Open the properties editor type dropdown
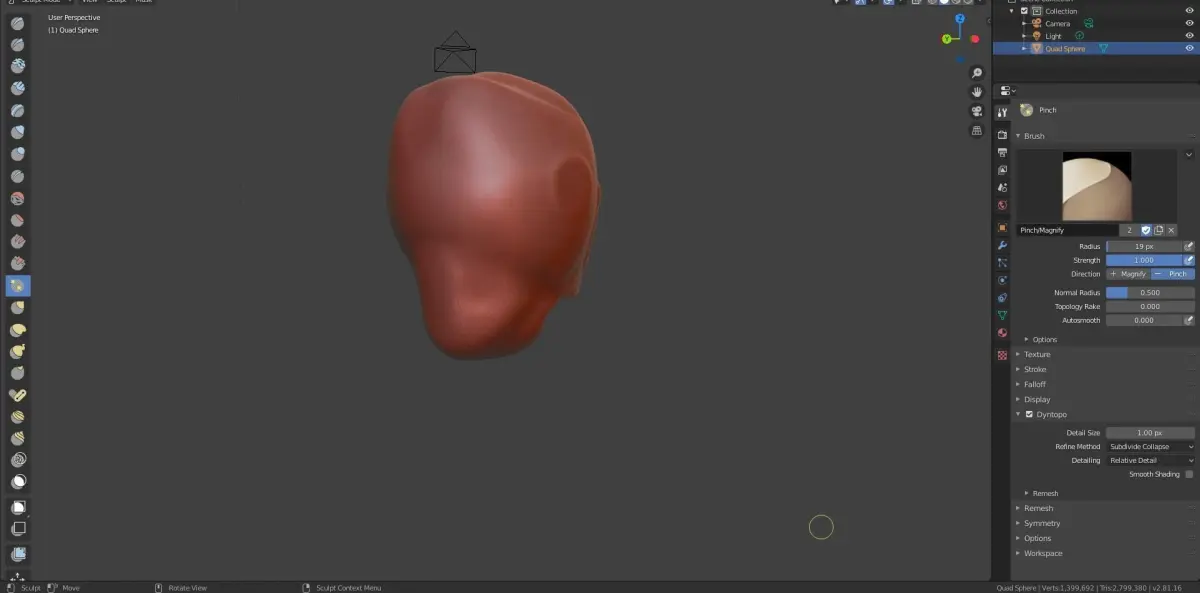 point(1007,90)
